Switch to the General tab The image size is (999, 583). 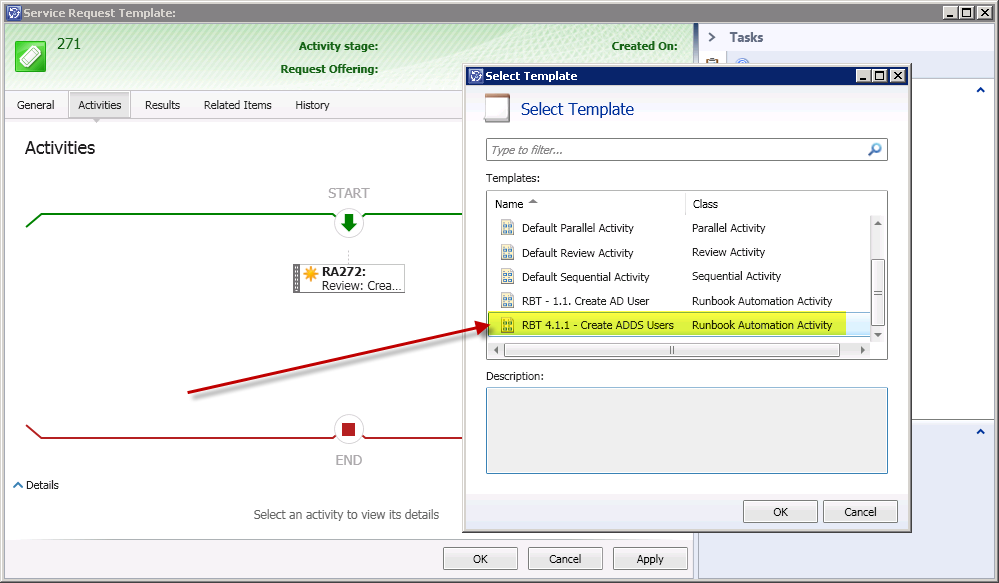(36, 105)
